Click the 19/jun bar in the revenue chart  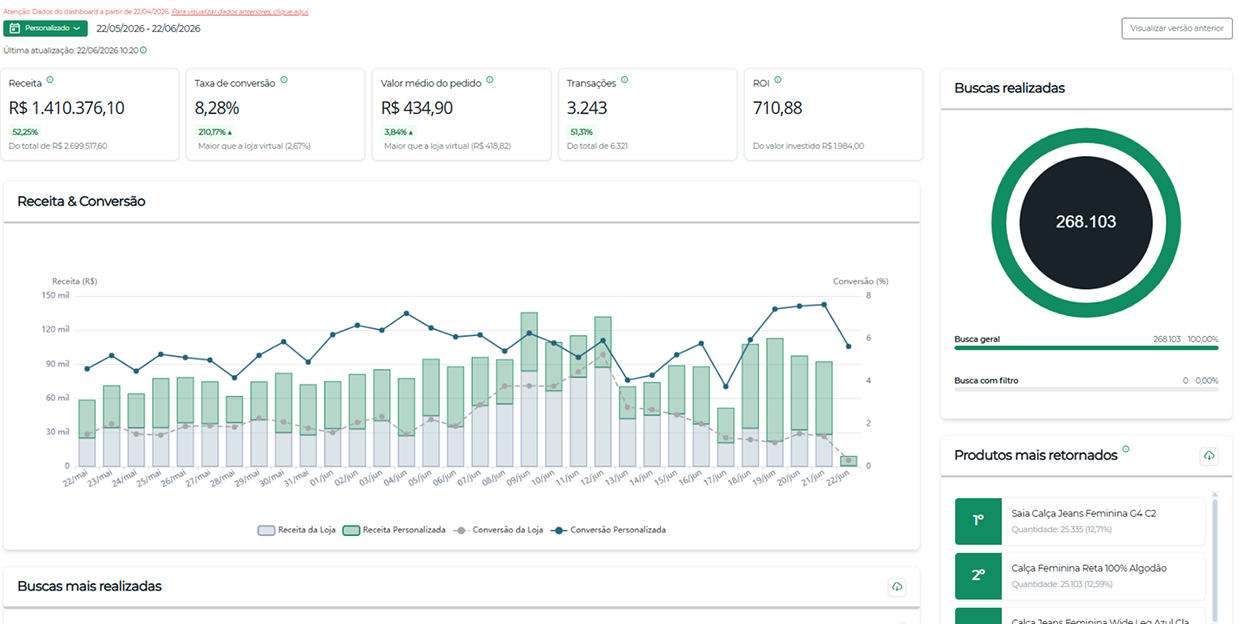pyautogui.click(x=775, y=402)
